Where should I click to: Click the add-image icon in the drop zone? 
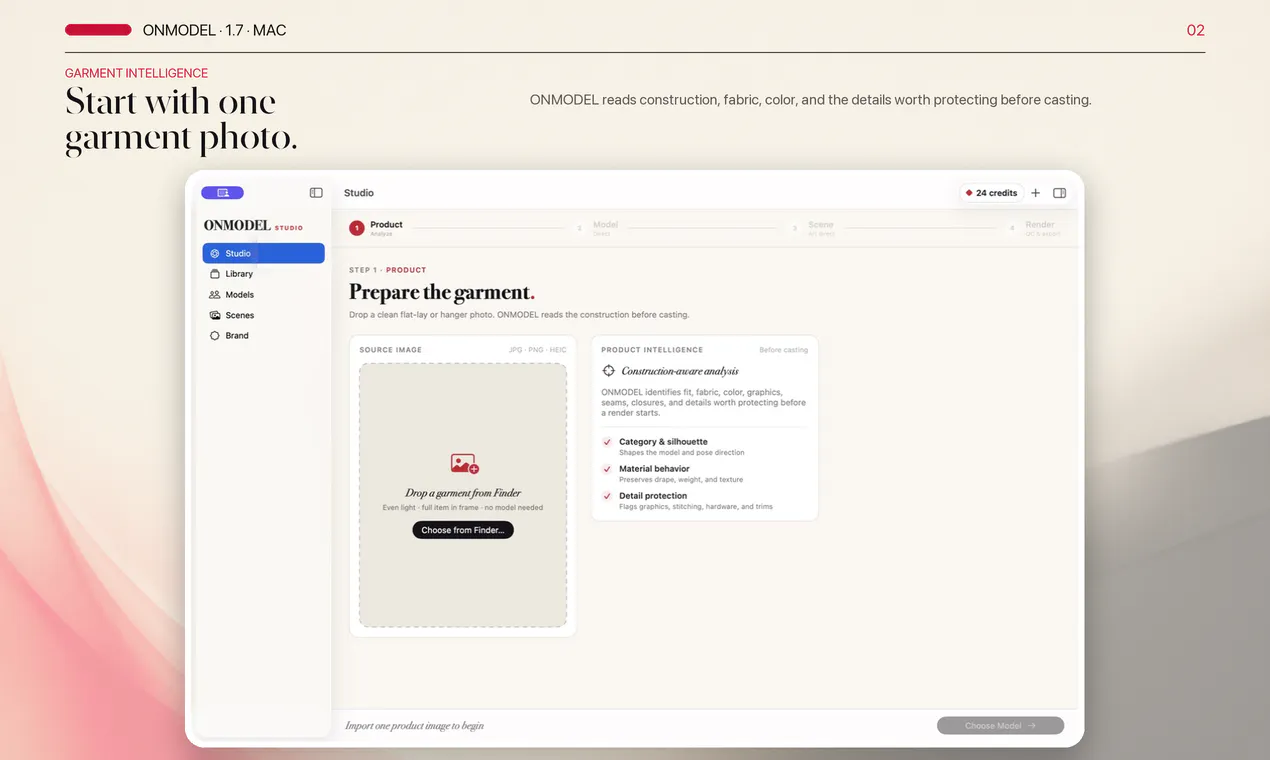[464, 463]
